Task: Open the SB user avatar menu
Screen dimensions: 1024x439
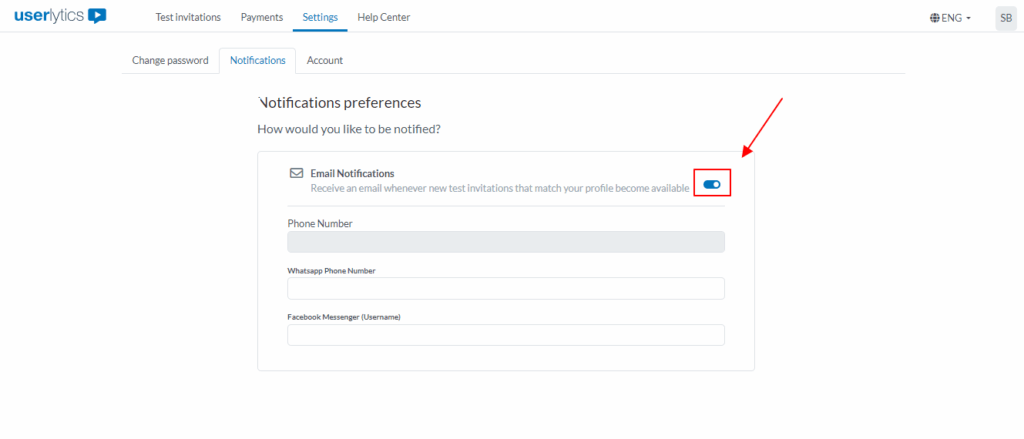Action: (1005, 18)
